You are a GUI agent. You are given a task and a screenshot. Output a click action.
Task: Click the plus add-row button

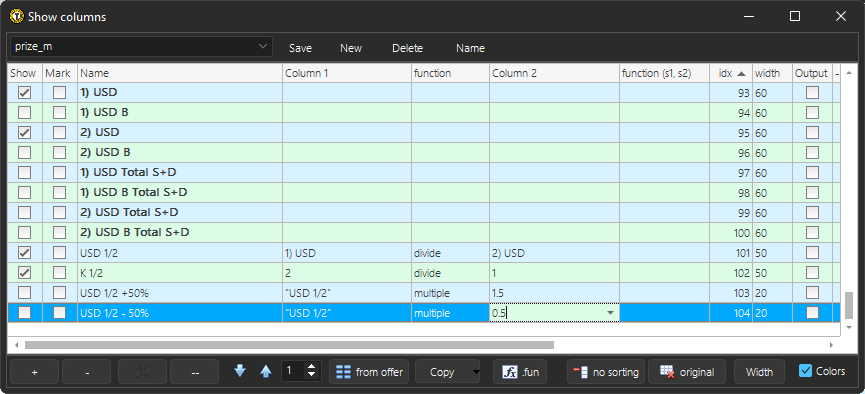coord(34,372)
